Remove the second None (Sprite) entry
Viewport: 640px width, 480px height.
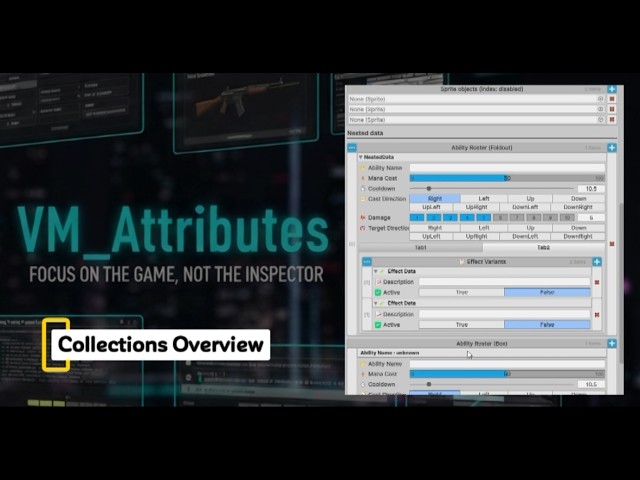point(612,109)
